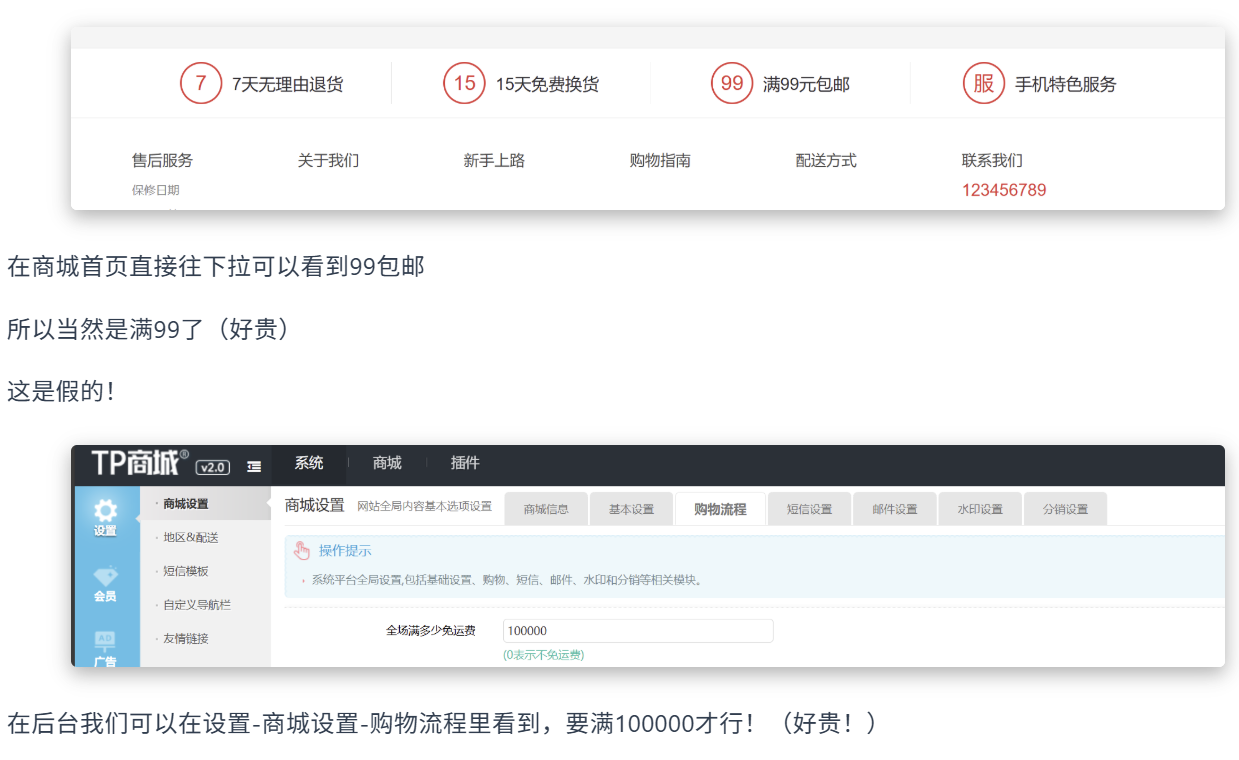The width and height of the screenshot is (1239, 760).
Task: Click the 全场满多少免运费 input field
Action: pos(638,631)
